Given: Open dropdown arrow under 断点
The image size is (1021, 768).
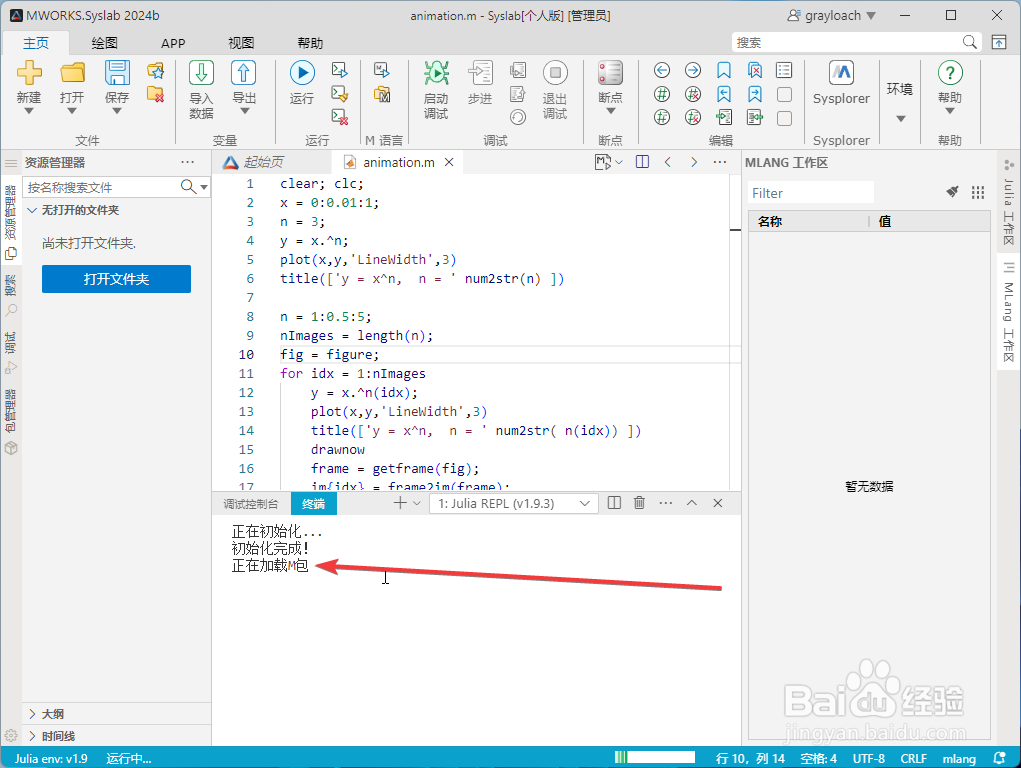Looking at the screenshot, I should coord(610,111).
